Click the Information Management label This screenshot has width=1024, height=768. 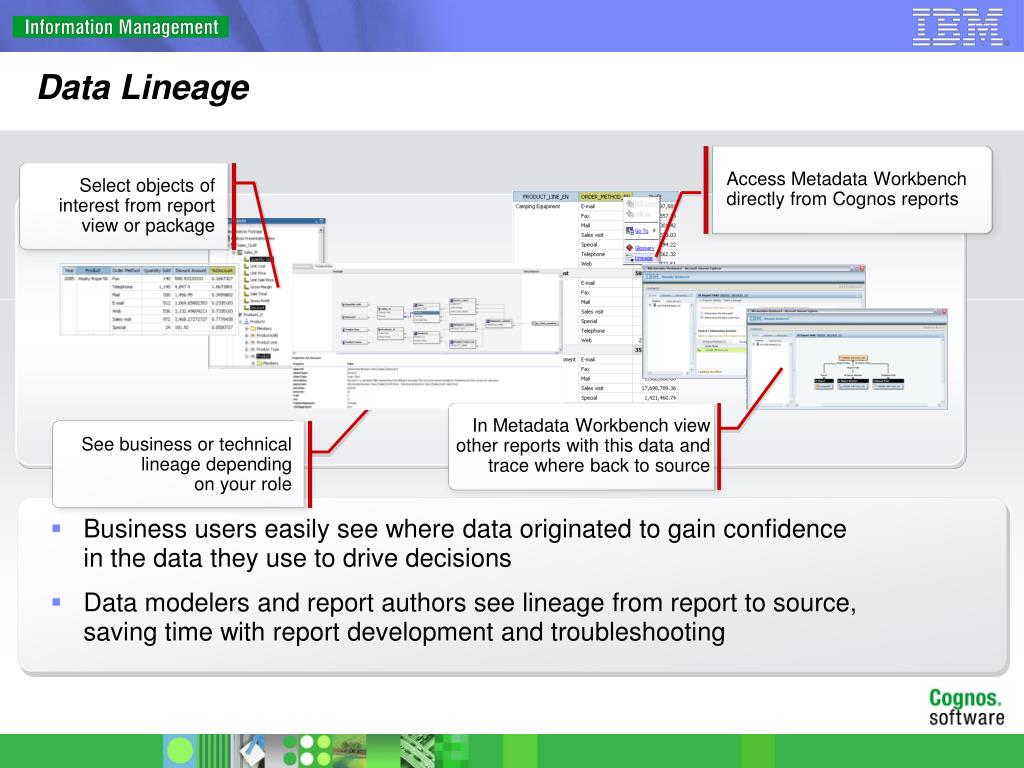click(x=121, y=27)
